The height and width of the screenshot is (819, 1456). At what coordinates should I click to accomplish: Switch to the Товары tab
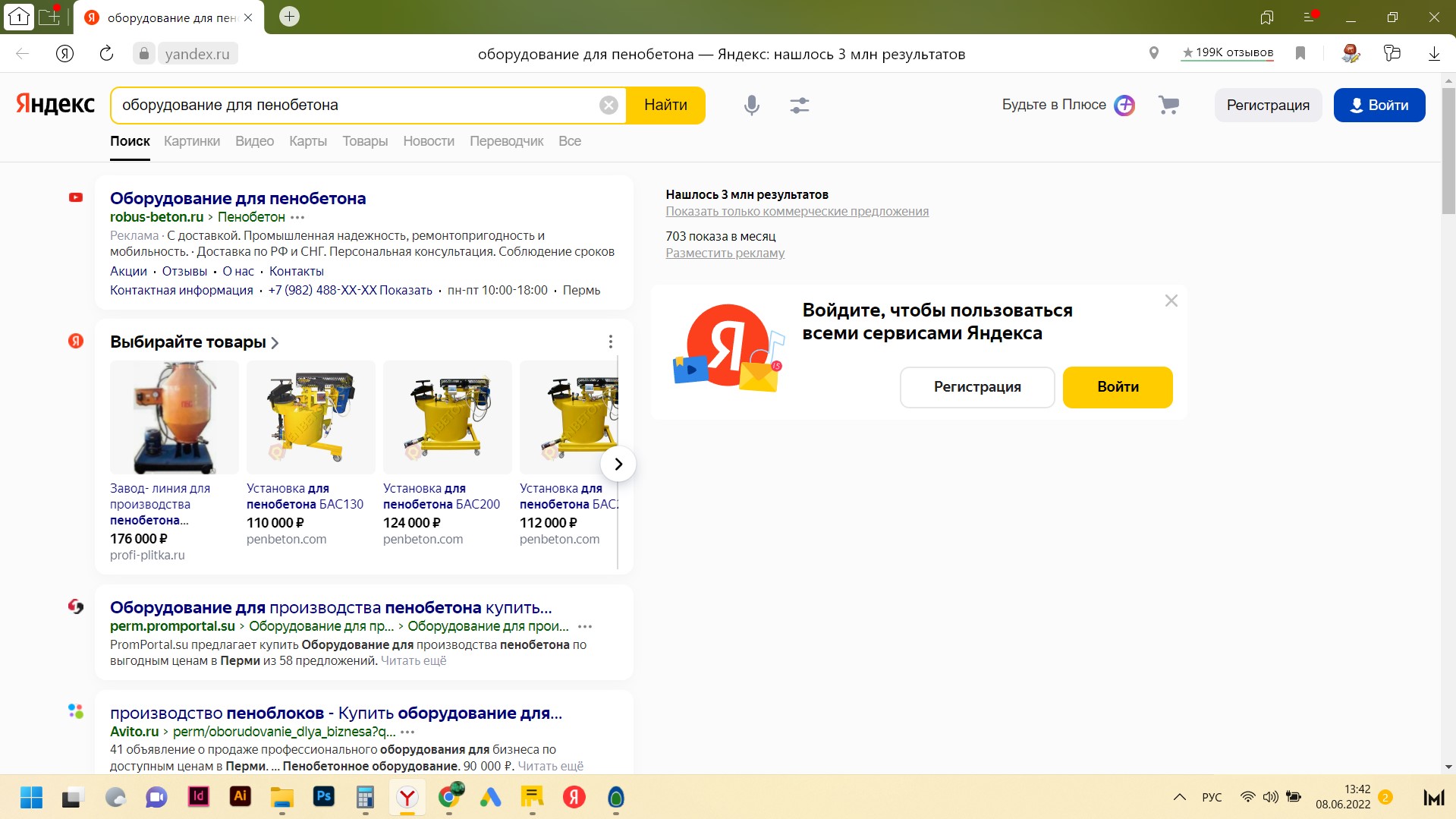tap(364, 141)
